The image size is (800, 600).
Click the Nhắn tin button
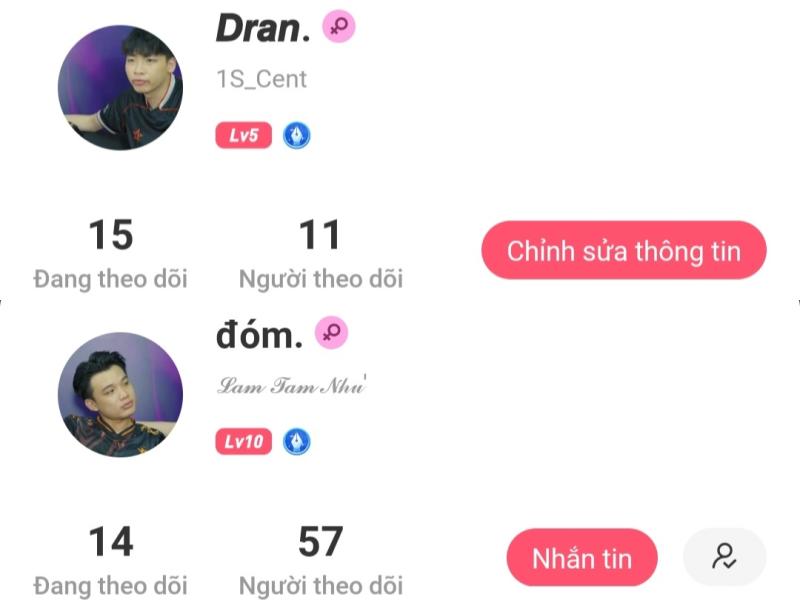pyautogui.click(x=582, y=557)
